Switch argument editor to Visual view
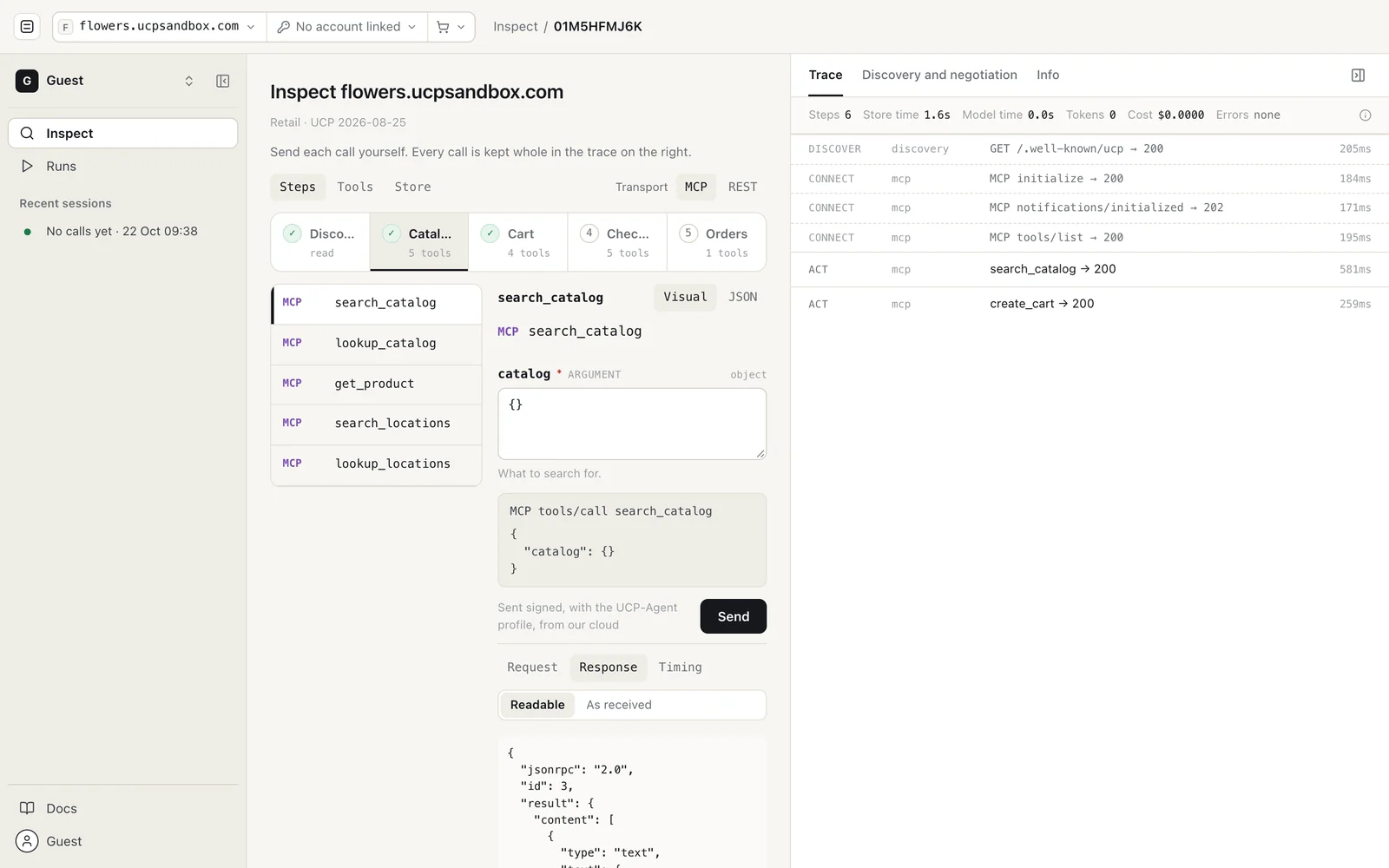 [x=685, y=297]
